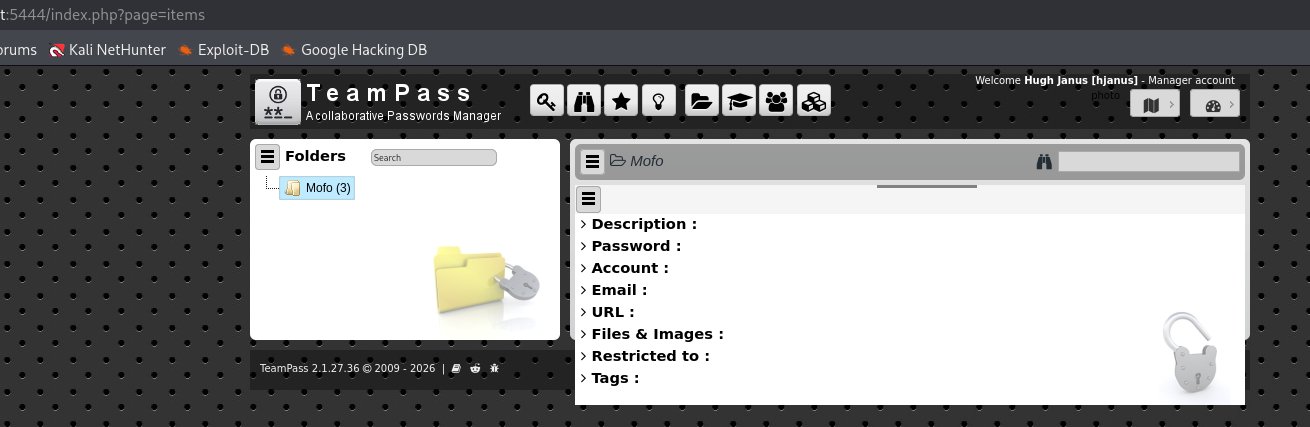Expand the URL field
Viewport: 1310px width, 427px height.
(x=608, y=312)
